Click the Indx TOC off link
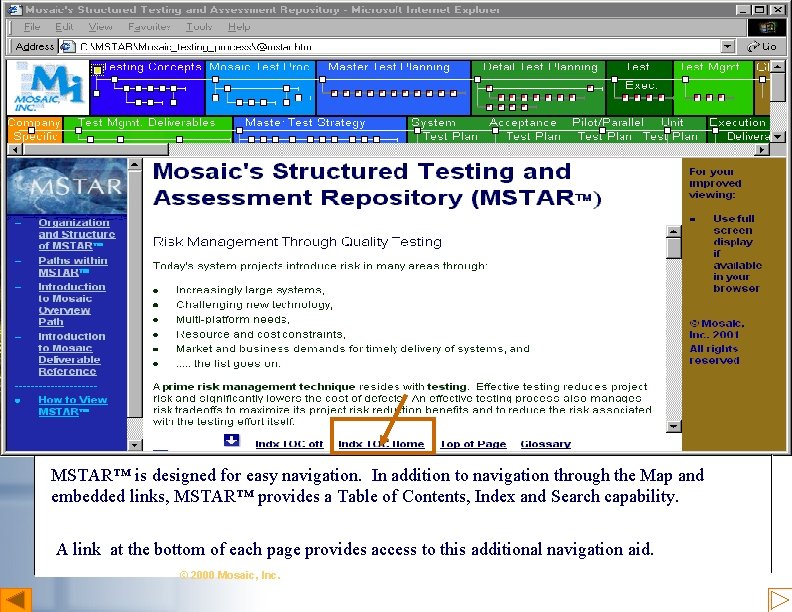The image size is (792, 612). pyautogui.click(x=289, y=444)
